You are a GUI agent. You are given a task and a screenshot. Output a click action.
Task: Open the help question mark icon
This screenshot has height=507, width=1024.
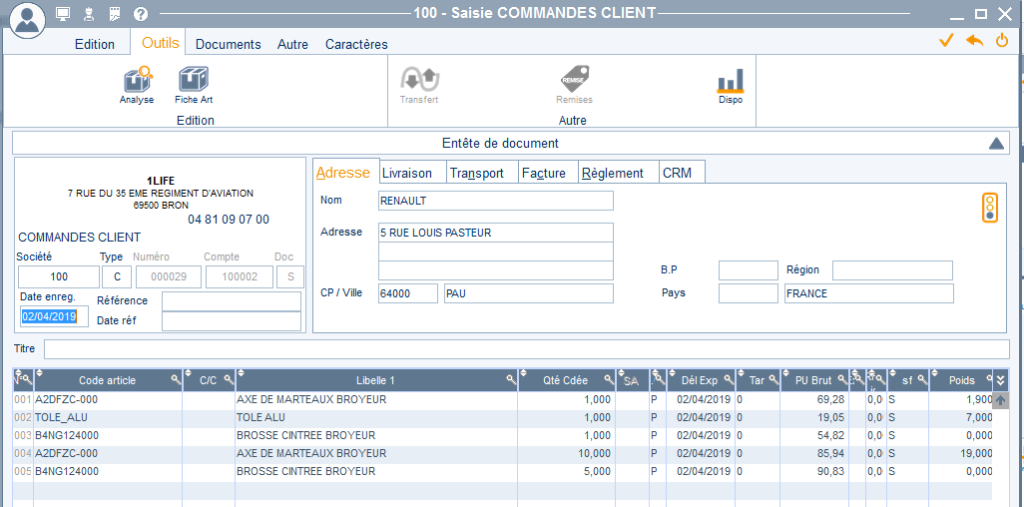pyautogui.click(x=140, y=14)
